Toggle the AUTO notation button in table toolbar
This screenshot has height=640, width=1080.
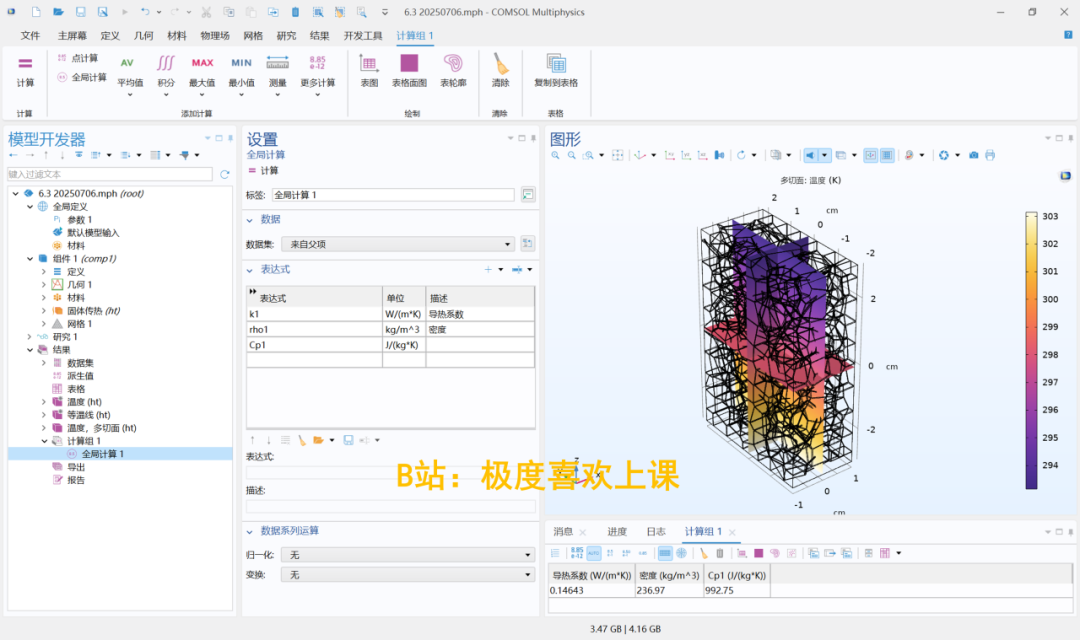tap(594, 553)
